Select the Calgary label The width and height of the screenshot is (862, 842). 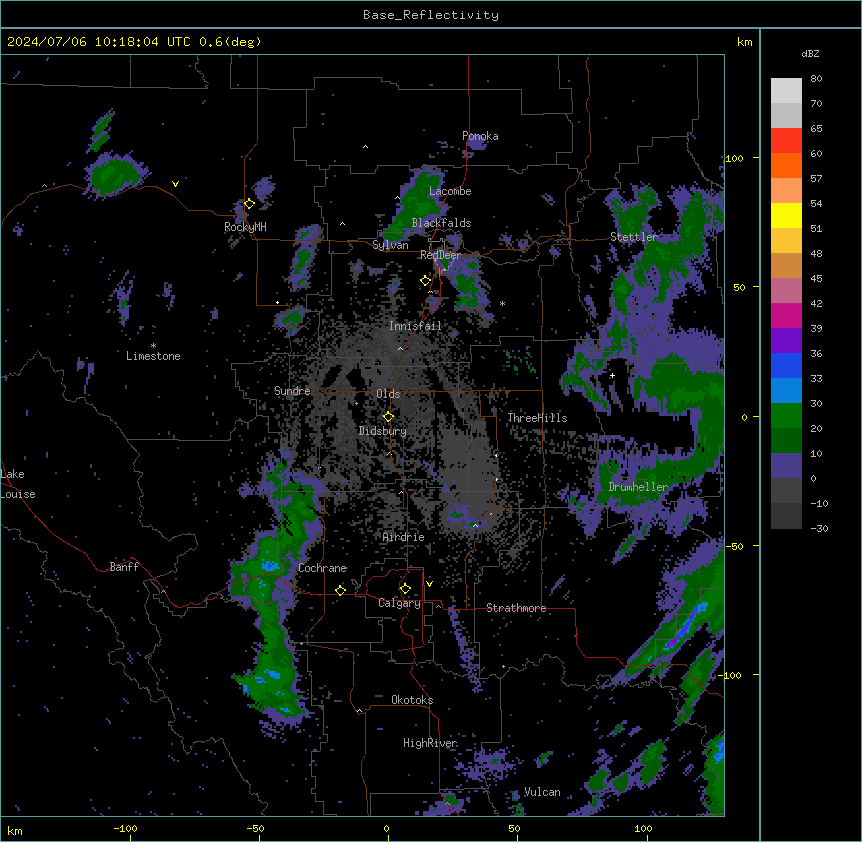click(399, 603)
